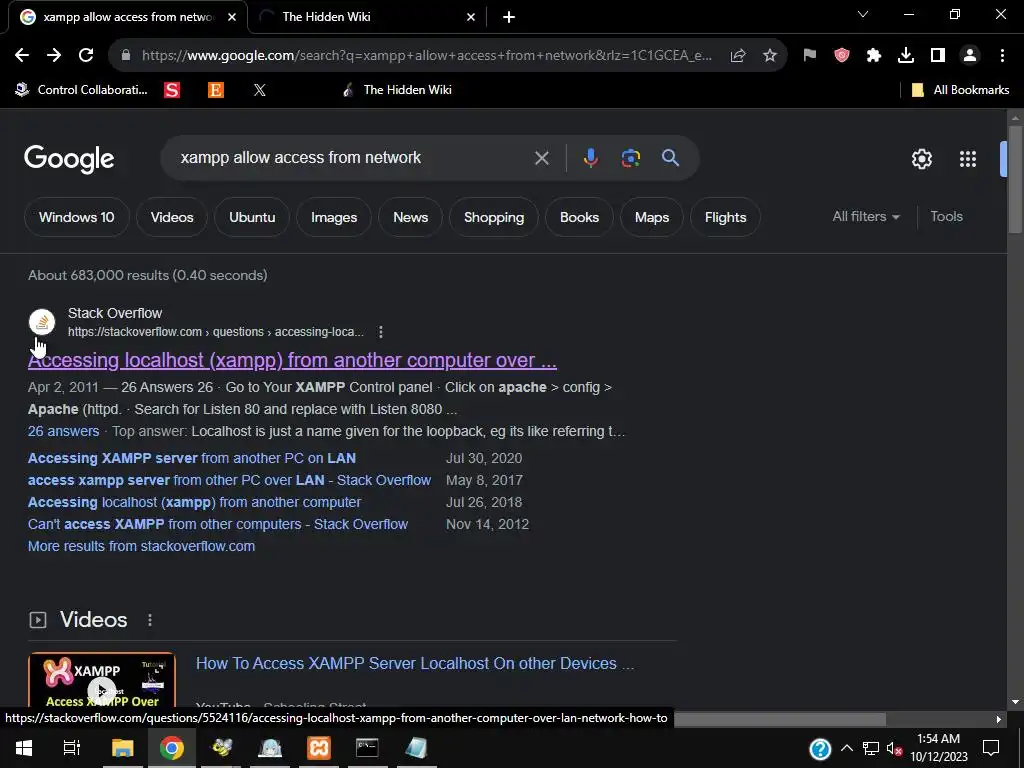Open Google quick settings gear
The image size is (1024, 768).
point(921,159)
